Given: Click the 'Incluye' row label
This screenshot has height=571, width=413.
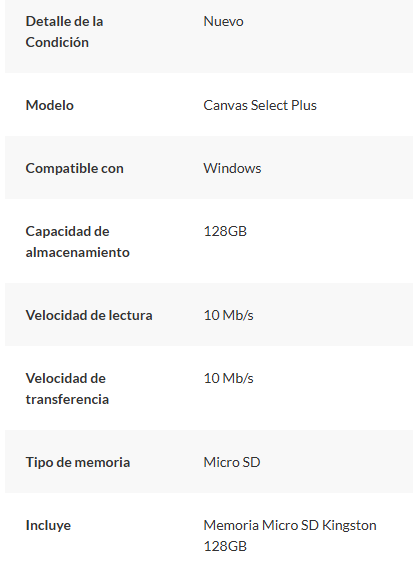Looking at the screenshot, I should (x=48, y=525).
